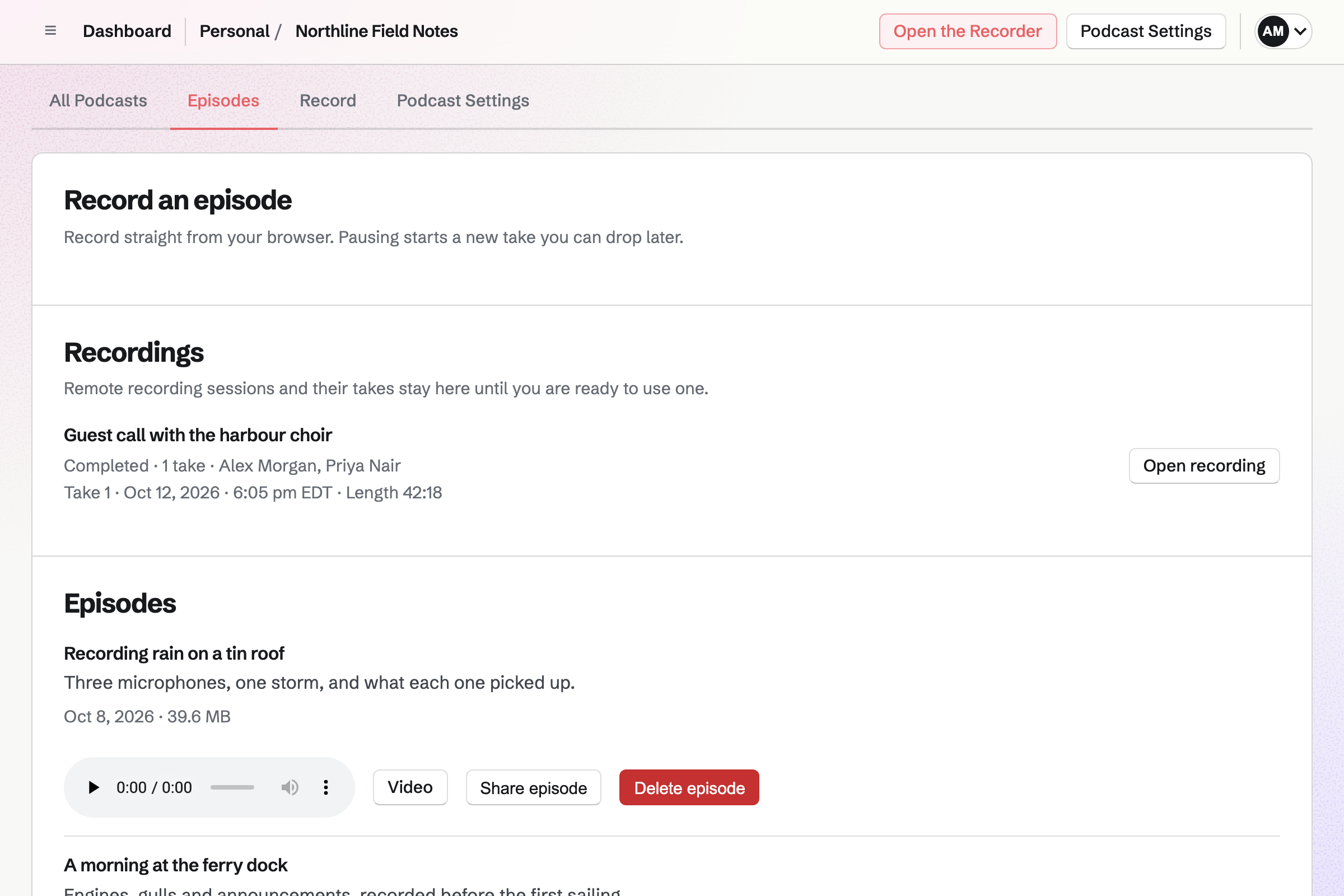Image resolution: width=1344 pixels, height=896 pixels.
Task: Click Northline Field Notes breadcrumb
Action: tap(376, 31)
